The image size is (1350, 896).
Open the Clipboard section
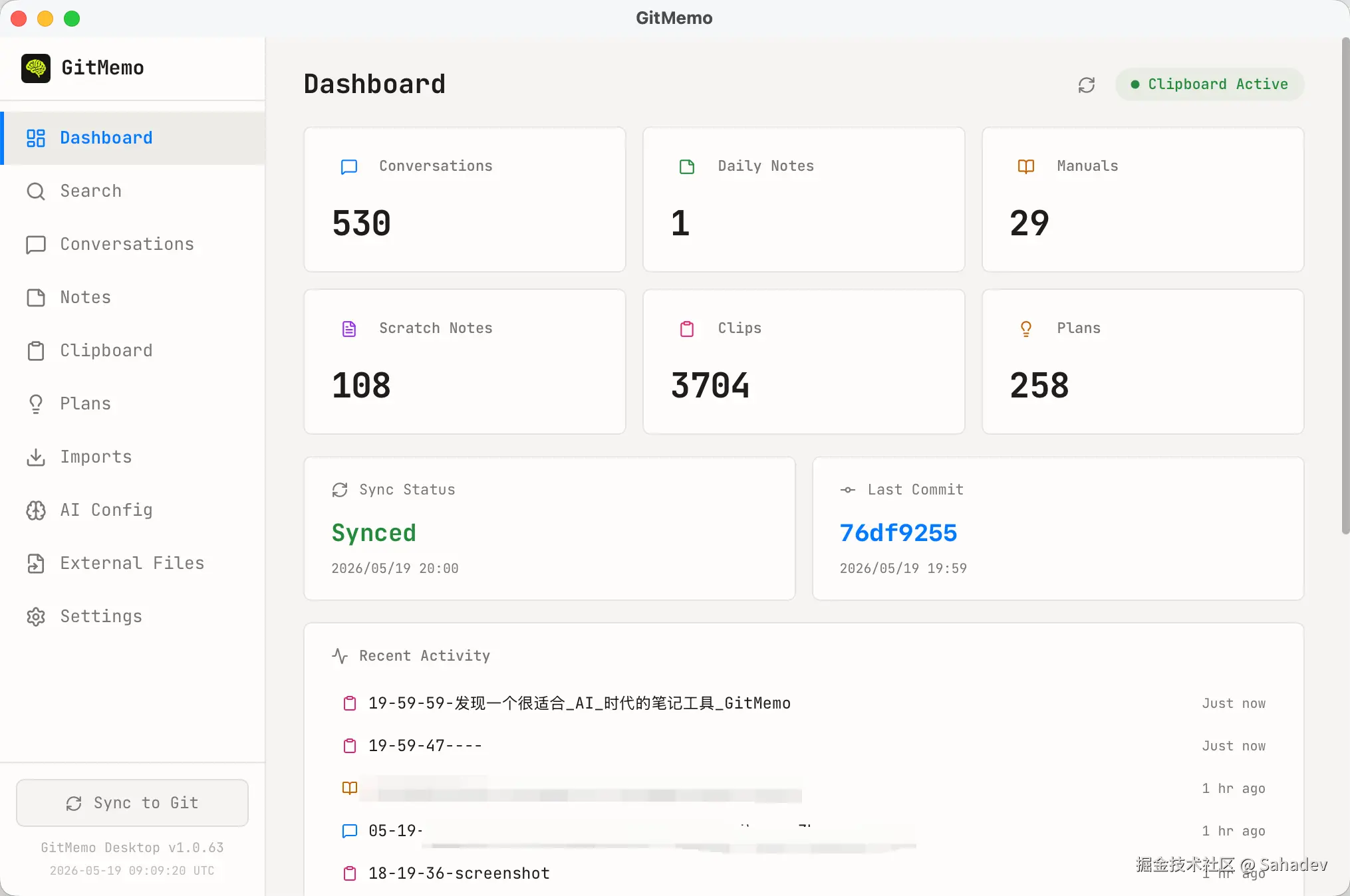pos(134,351)
